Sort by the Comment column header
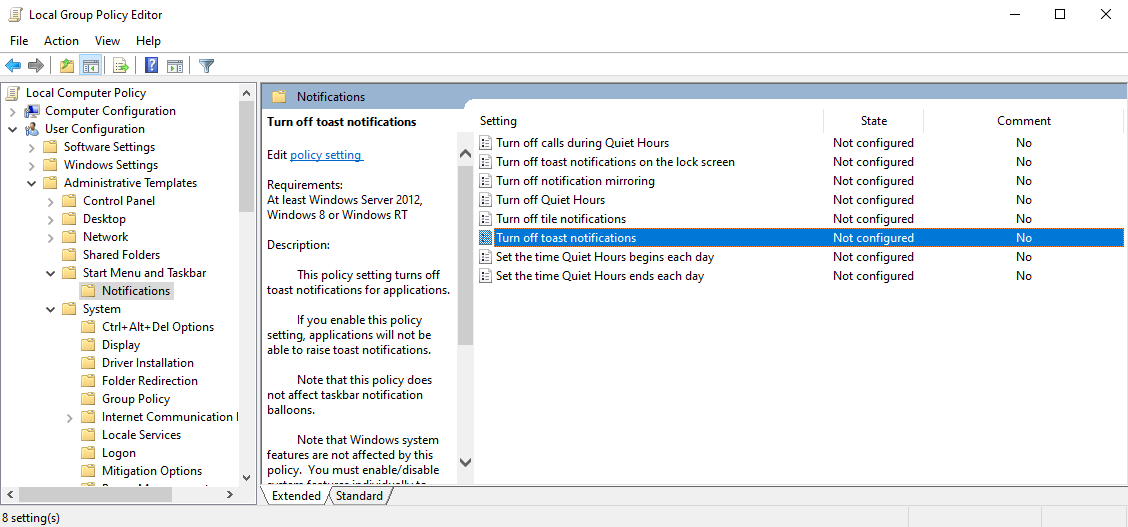The height and width of the screenshot is (527, 1128). click(x=1024, y=121)
